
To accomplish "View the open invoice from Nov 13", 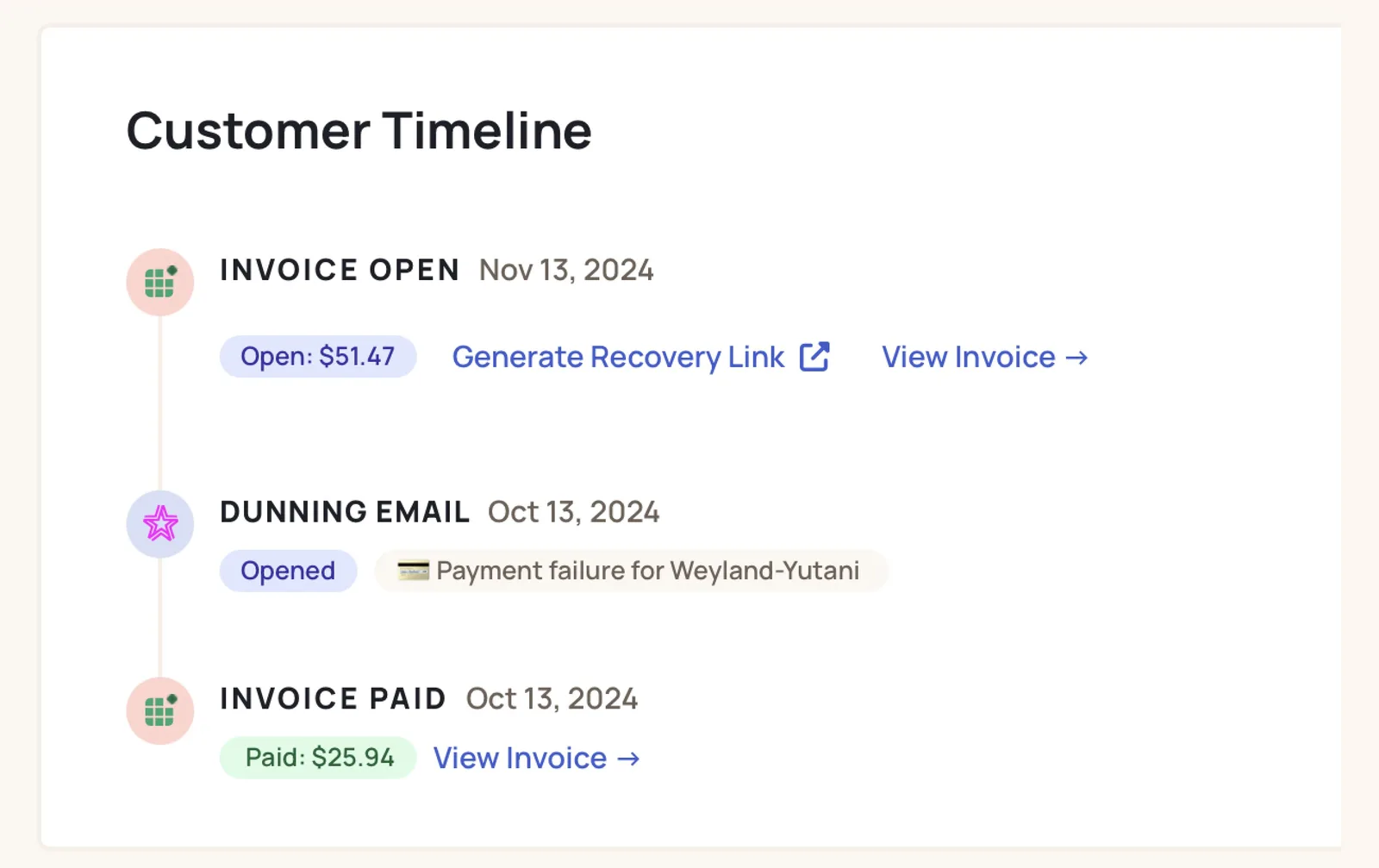I will [984, 357].
